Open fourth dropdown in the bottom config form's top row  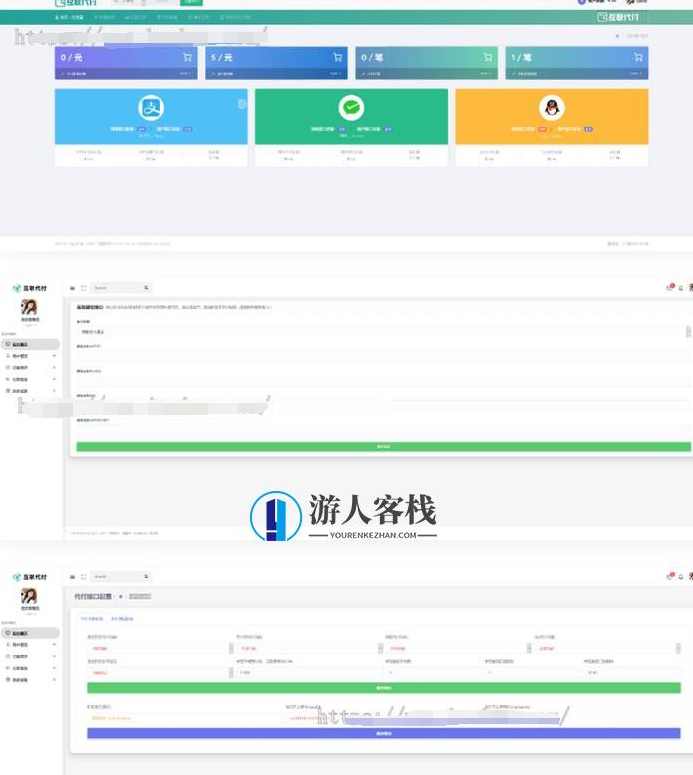[607, 648]
